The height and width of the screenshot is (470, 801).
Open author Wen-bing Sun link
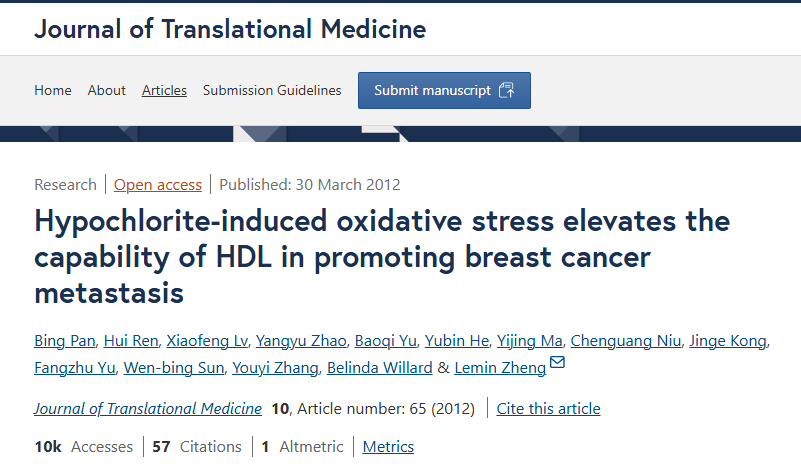pyautogui.click(x=174, y=368)
